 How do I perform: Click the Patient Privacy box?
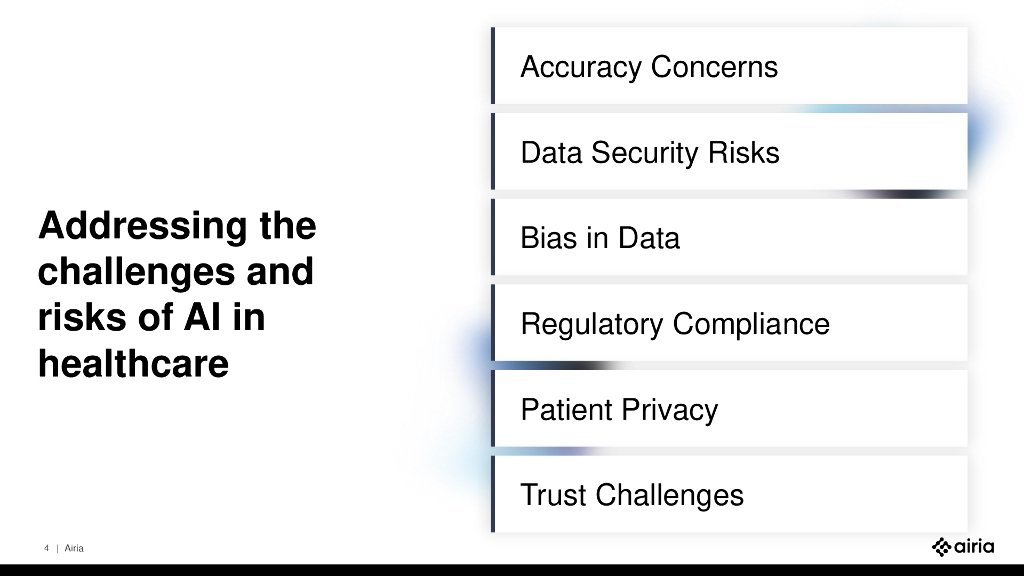(x=730, y=410)
